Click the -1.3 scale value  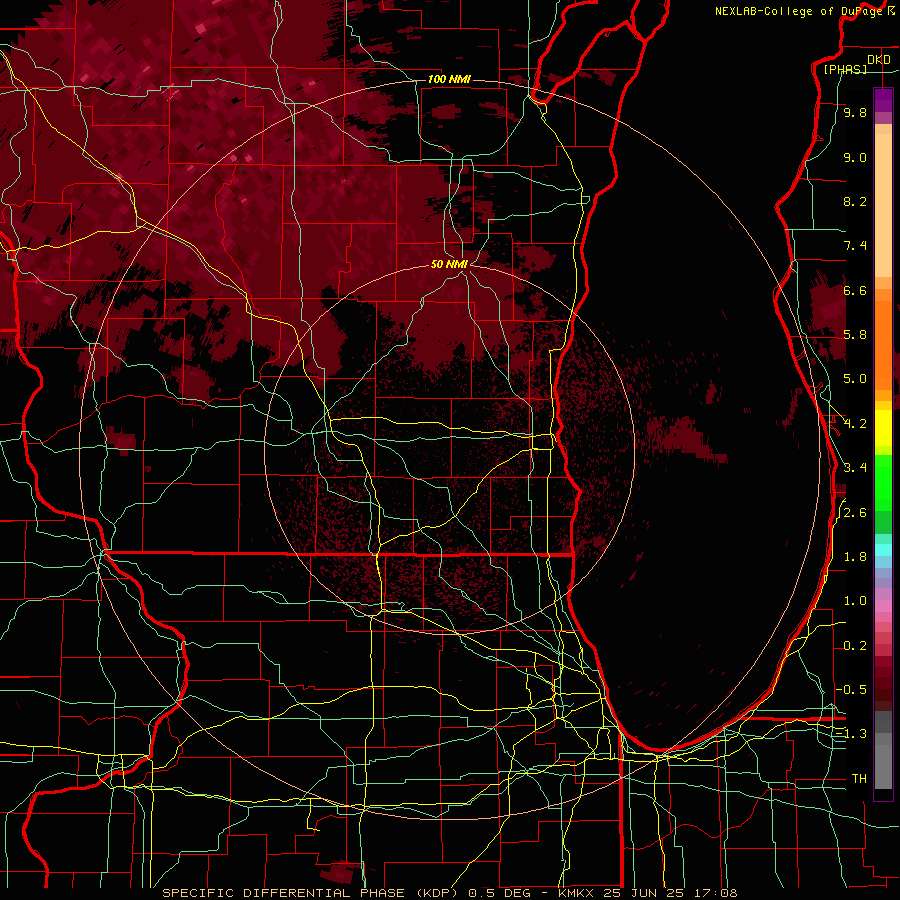(852, 734)
